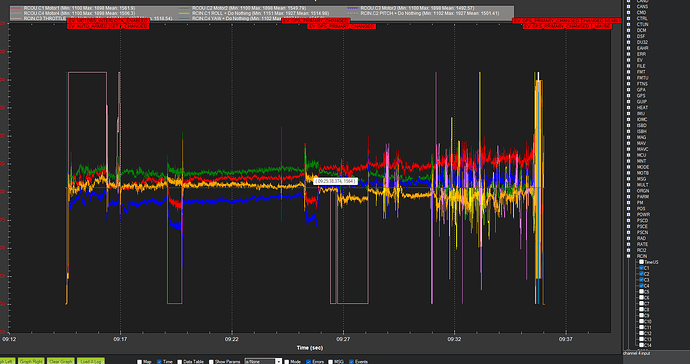Click the Clear Graph button
Viewport: 690px width, 364px height.
coord(61,361)
